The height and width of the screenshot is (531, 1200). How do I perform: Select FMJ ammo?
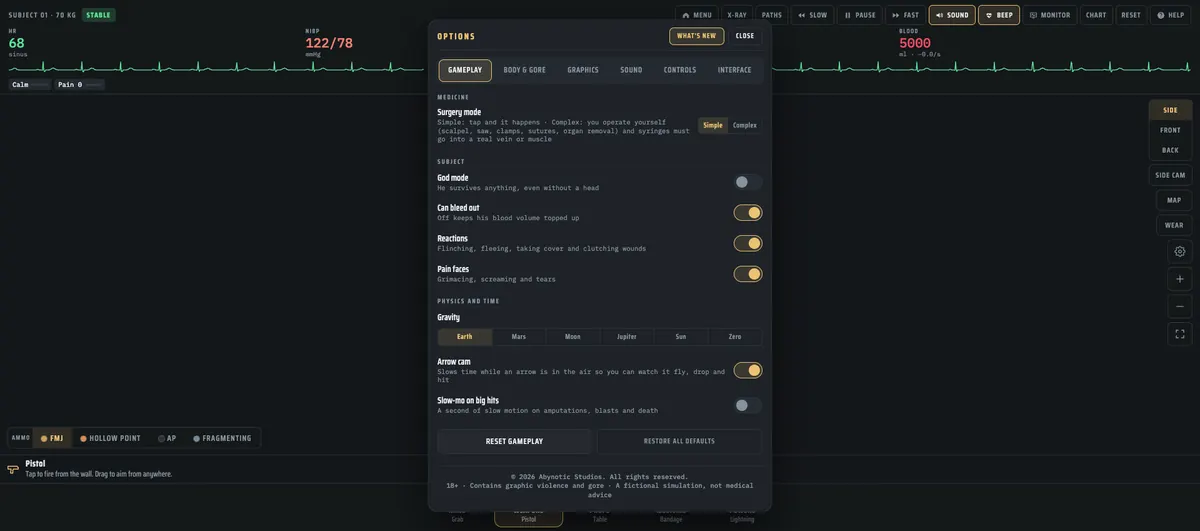tap(52, 438)
